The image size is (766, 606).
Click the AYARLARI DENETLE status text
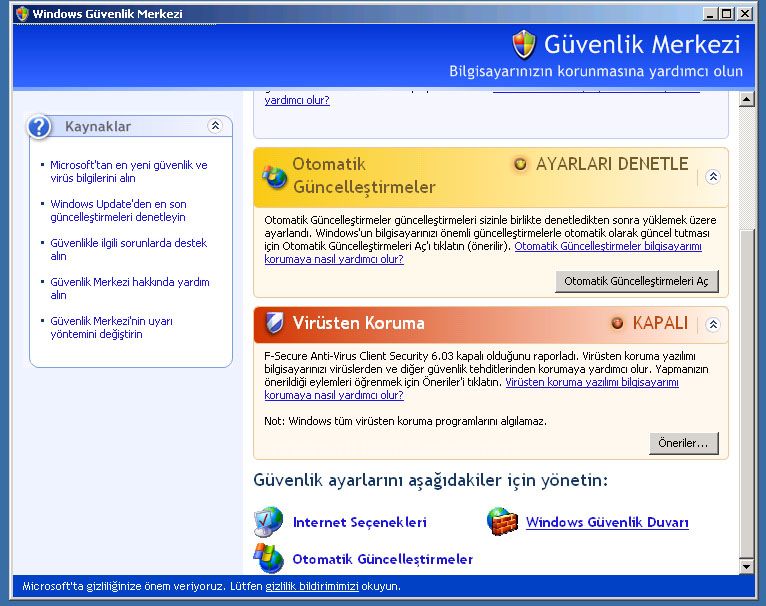612,164
